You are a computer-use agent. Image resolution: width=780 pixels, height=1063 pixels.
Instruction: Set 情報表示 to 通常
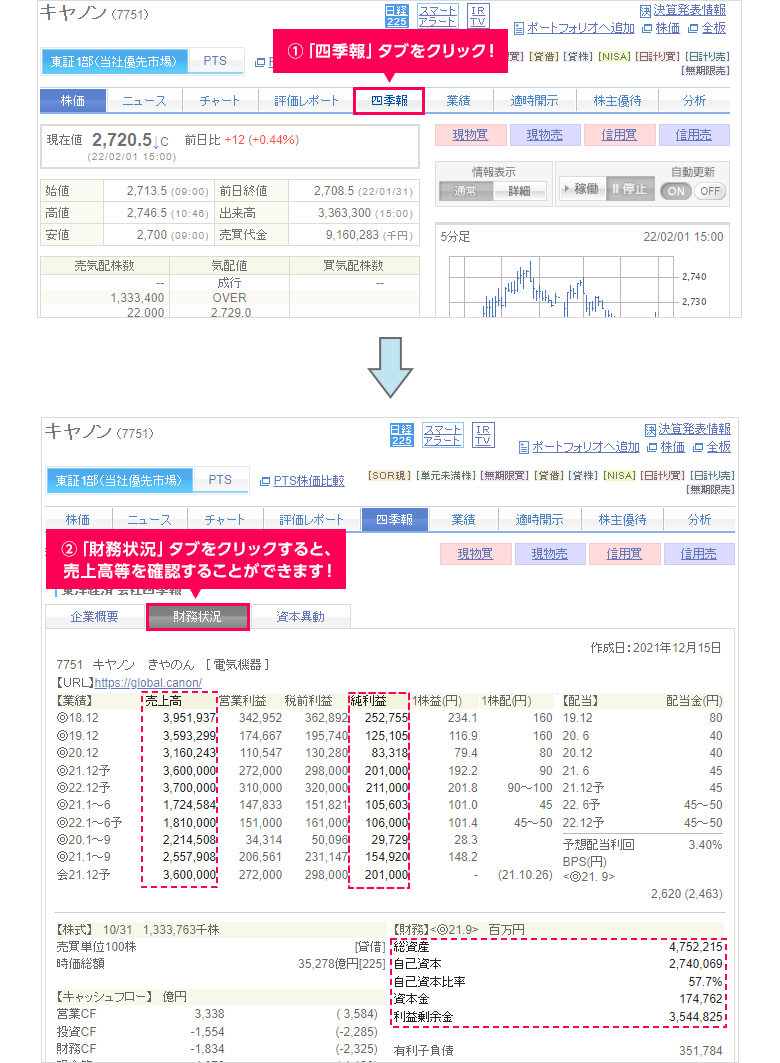click(x=466, y=191)
